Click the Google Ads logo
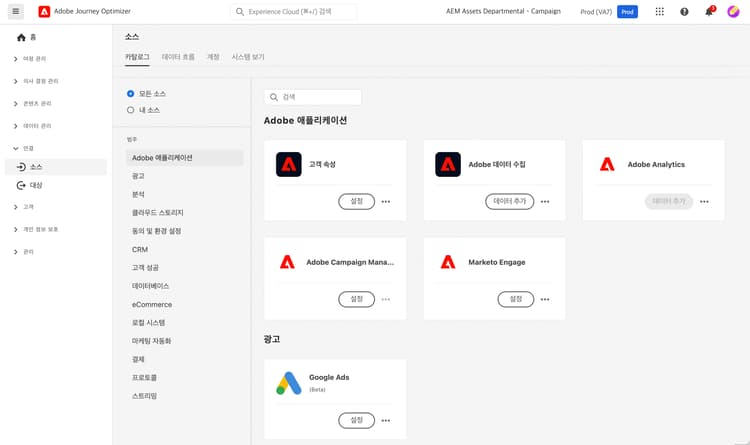 pyautogui.click(x=289, y=383)
